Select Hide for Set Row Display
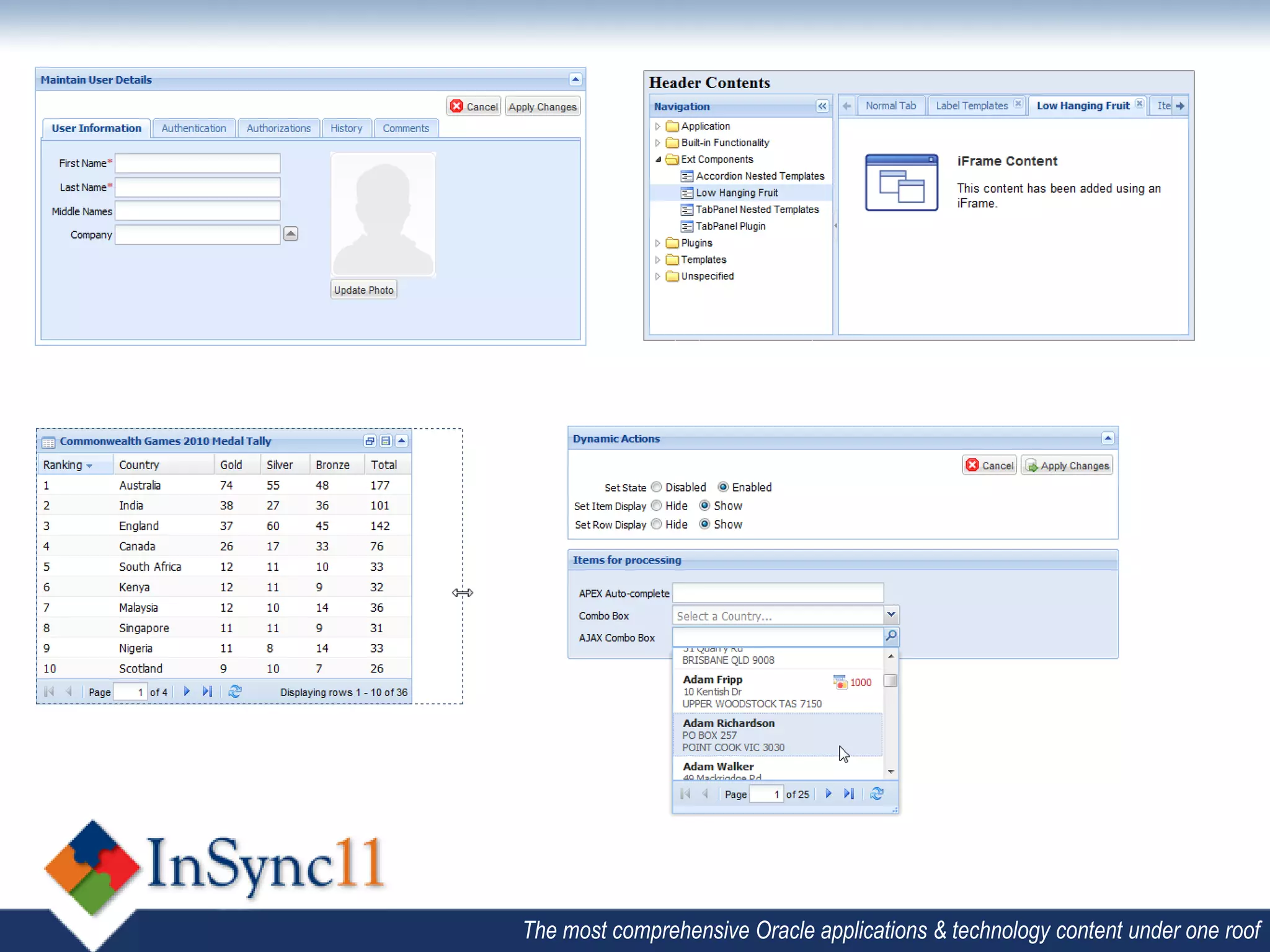 657,524
